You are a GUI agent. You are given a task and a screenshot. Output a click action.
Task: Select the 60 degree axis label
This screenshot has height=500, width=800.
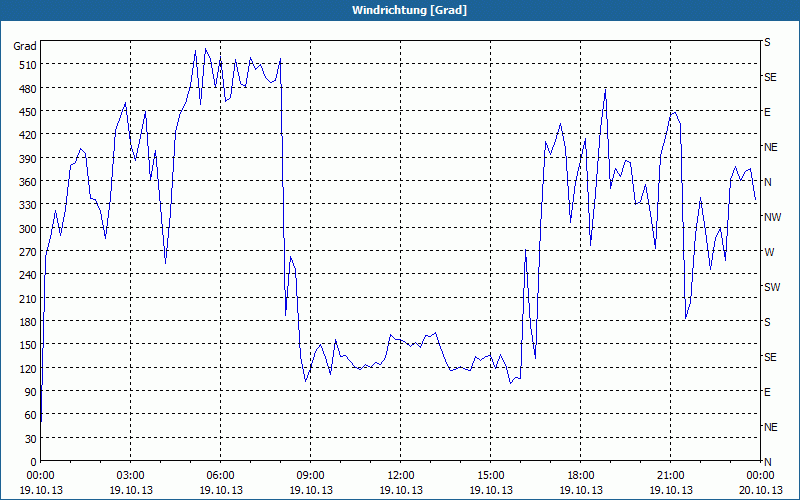point(30,415)
